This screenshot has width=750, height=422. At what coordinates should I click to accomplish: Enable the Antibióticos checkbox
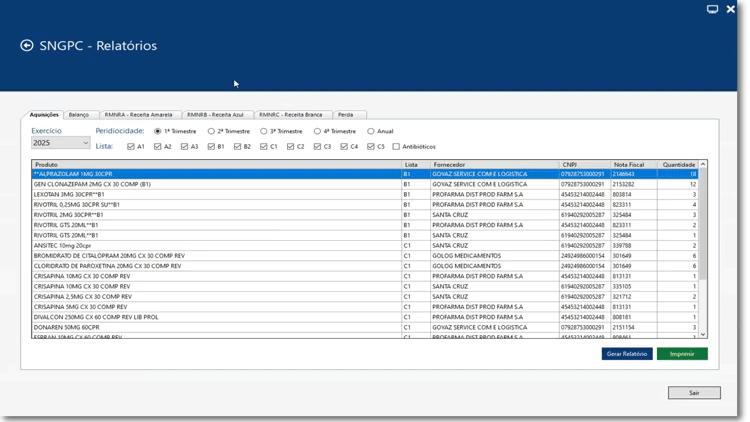click(x=396, y=147)
